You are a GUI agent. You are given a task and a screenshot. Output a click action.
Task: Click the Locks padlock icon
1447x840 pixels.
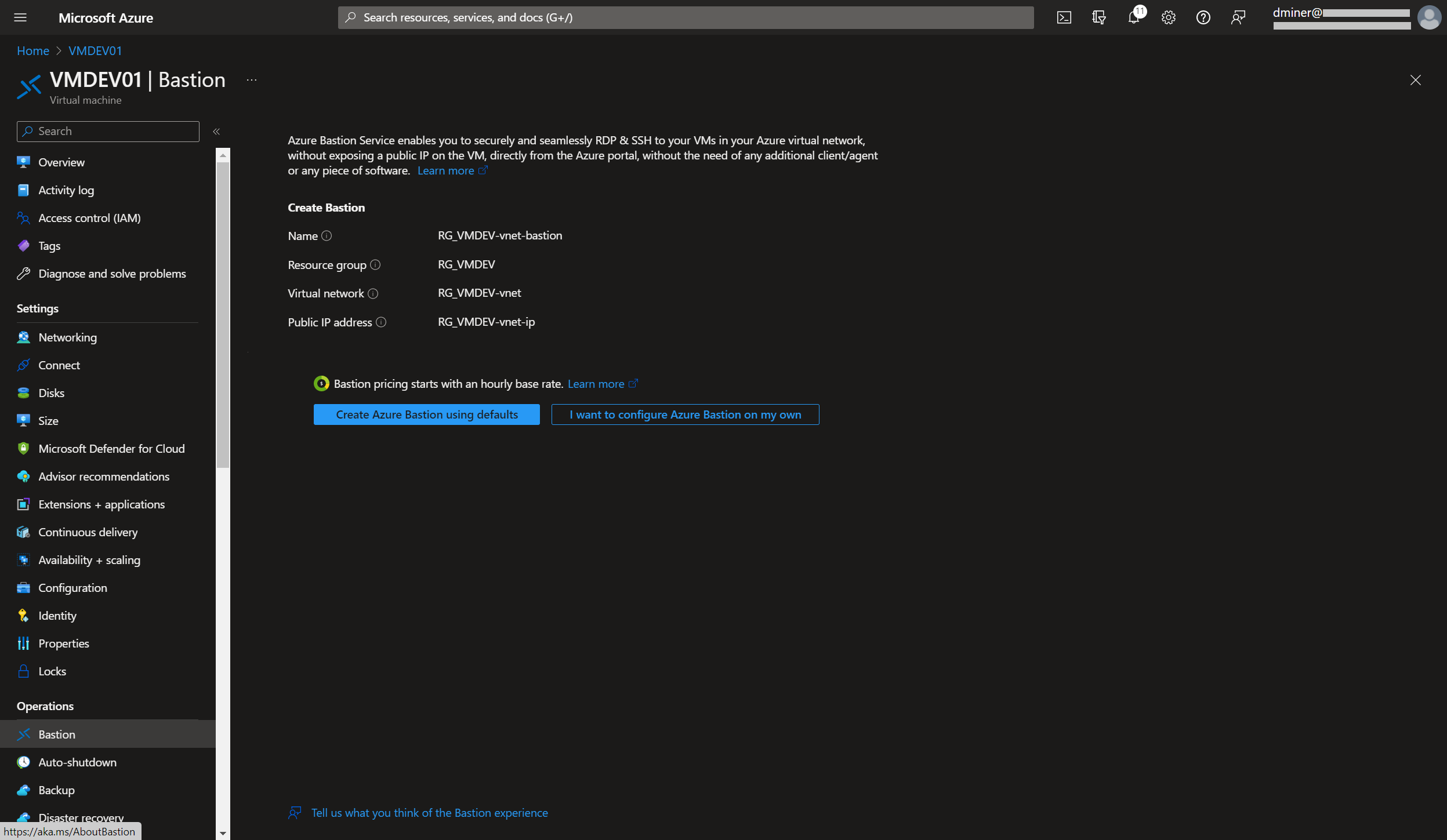tap(23, 671)
